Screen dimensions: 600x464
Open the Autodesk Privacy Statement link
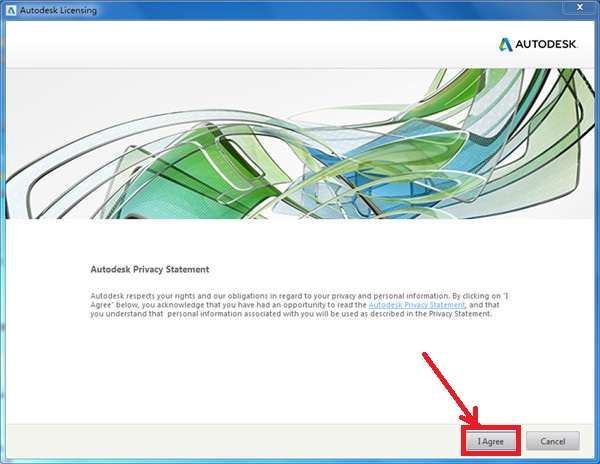click(417, 305)
